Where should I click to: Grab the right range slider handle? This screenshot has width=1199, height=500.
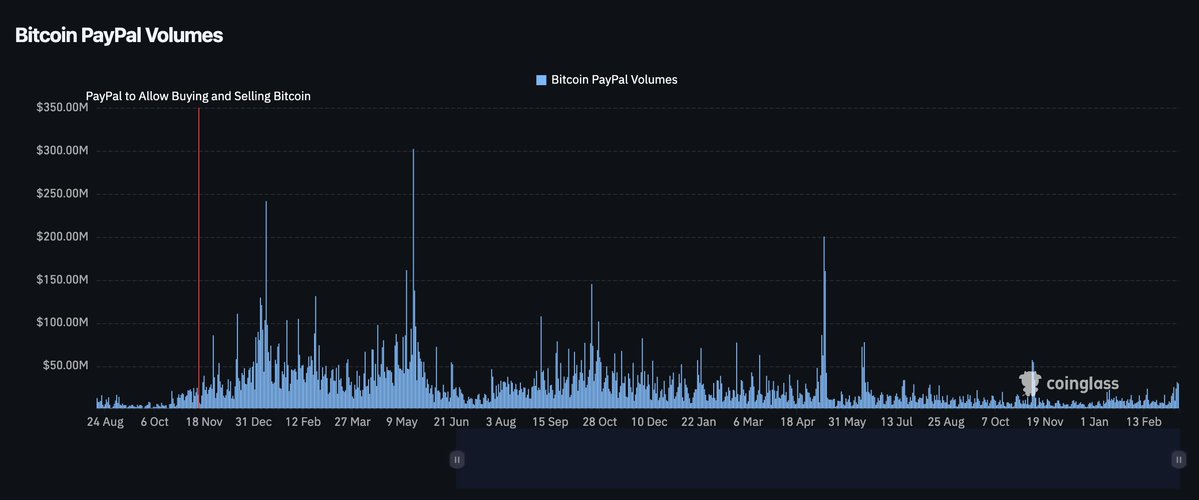1179,459
